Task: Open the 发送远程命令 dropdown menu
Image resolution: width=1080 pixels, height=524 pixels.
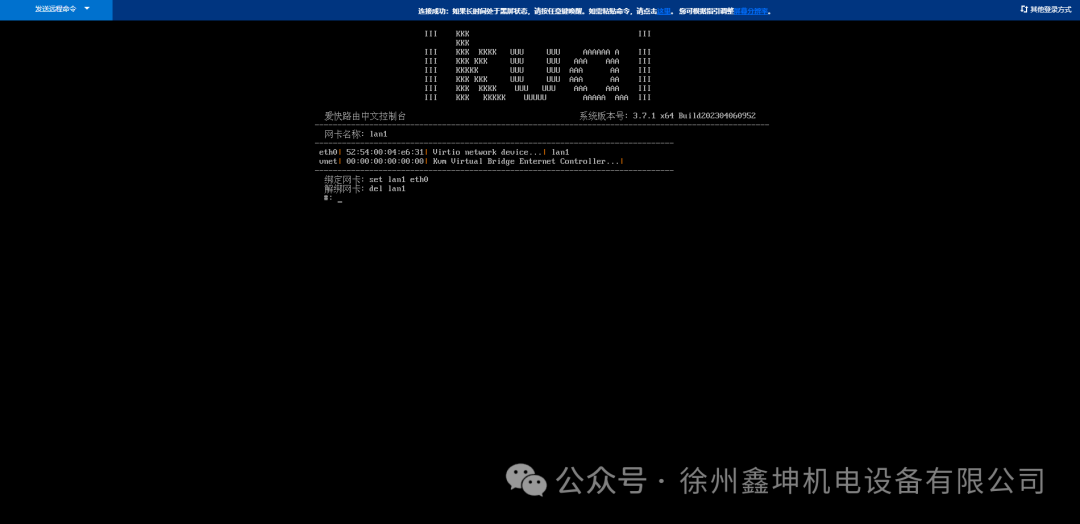Action: [56, 9]
